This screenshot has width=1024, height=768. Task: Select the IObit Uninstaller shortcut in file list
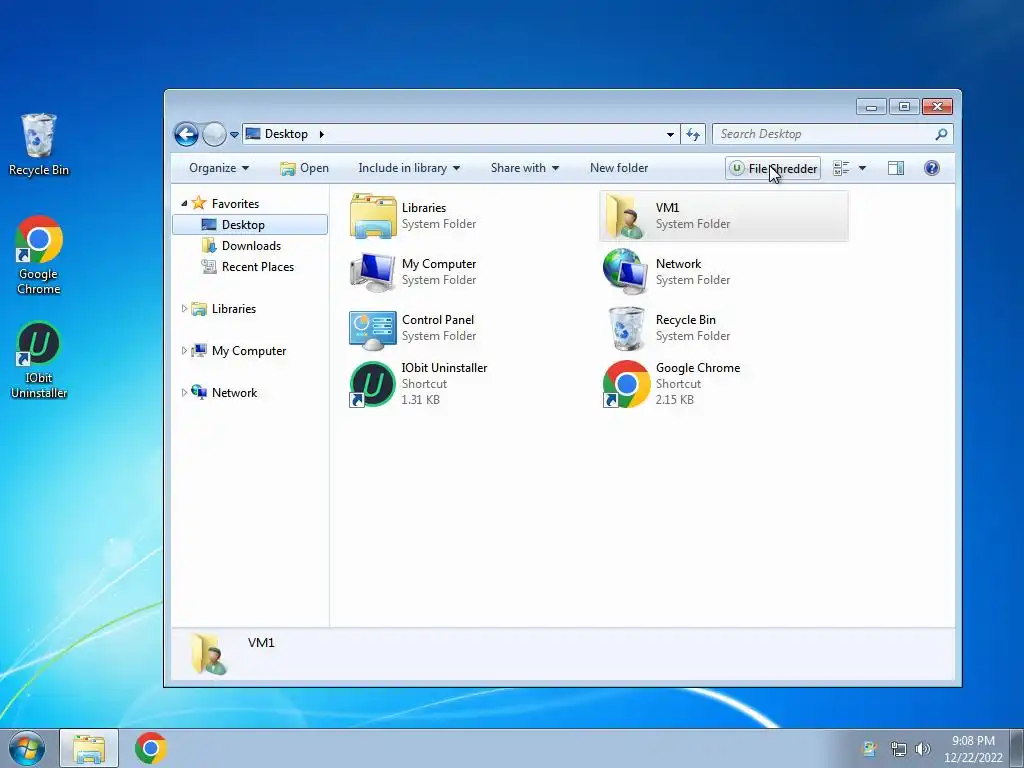372,384
